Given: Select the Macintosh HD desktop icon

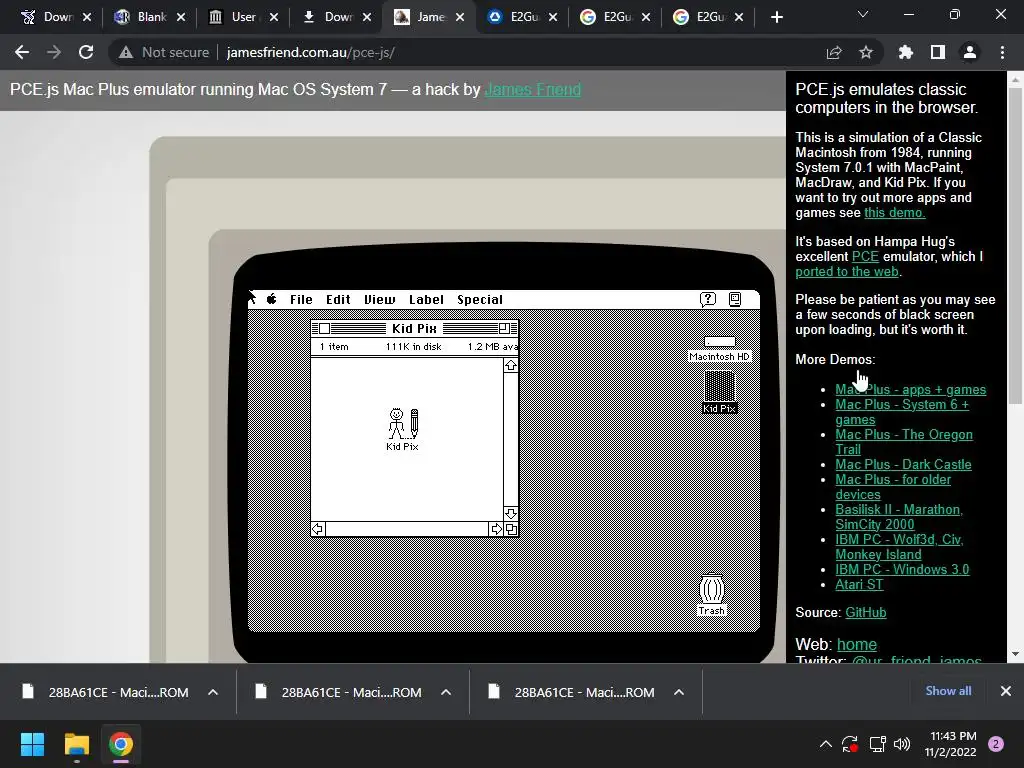Looking at the screenshot, I should pyautogui.click(x=720, y=349).
